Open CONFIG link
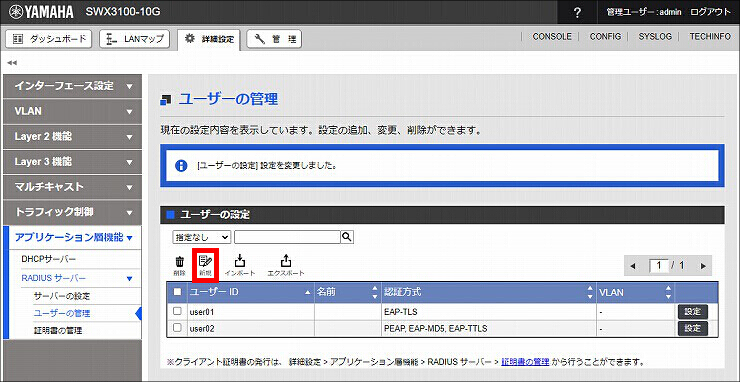740x382 pixels. pyautogui.click(x=605, y=36)
